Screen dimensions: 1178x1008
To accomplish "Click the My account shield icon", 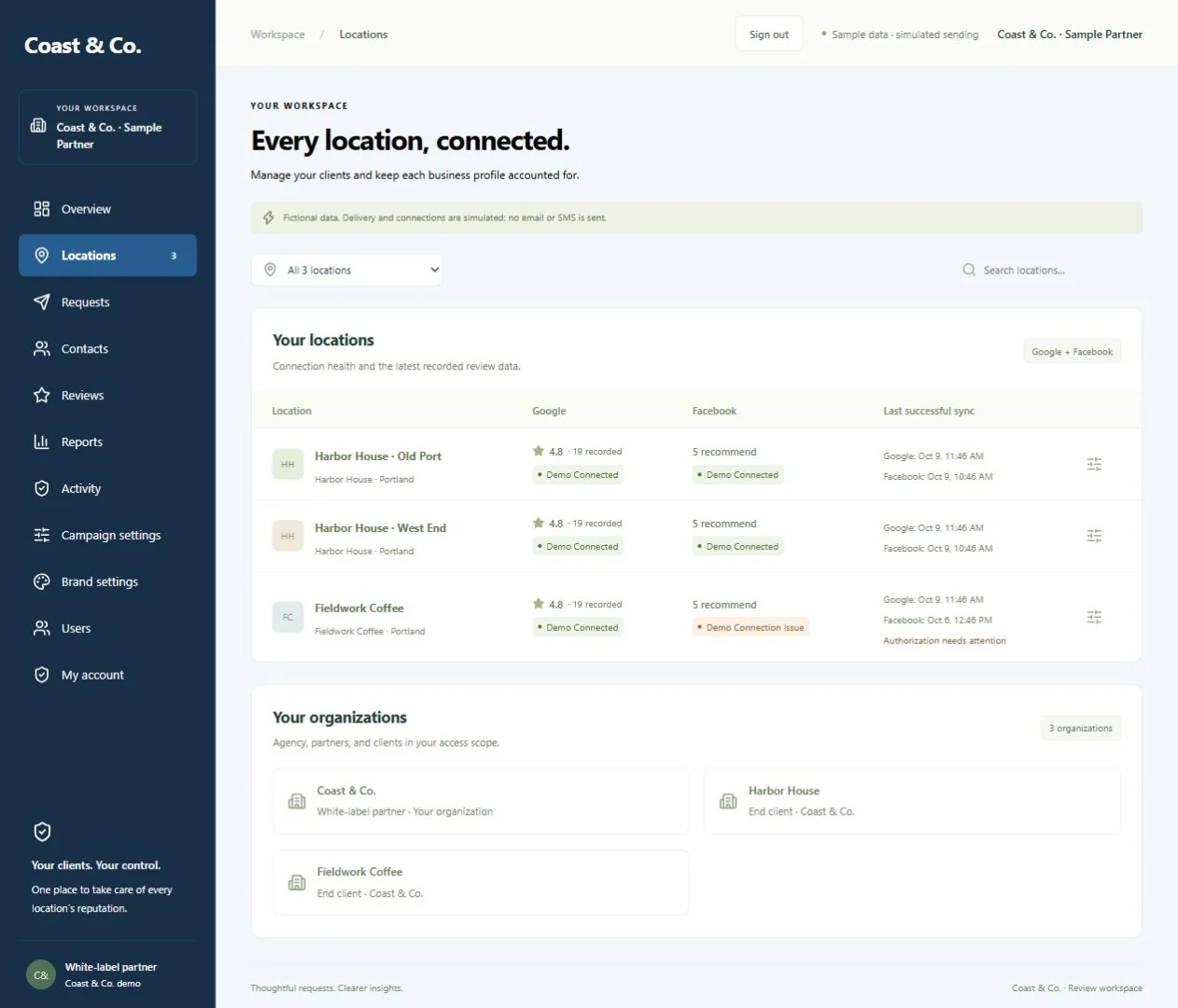I will 41,676.
